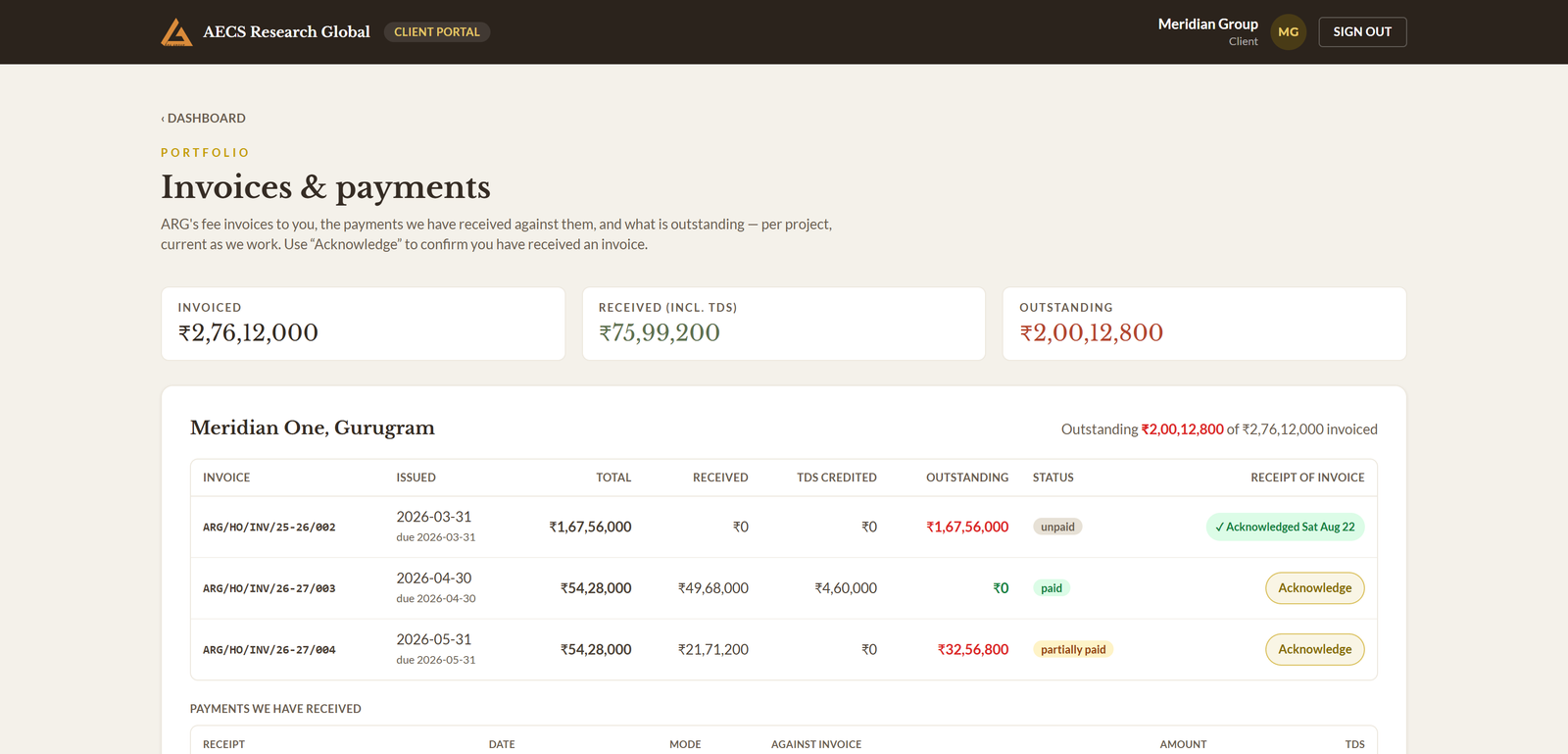1568x754 pixels.
Task: Click the received amount ₹21,71,200
Action: click(713, 650)
